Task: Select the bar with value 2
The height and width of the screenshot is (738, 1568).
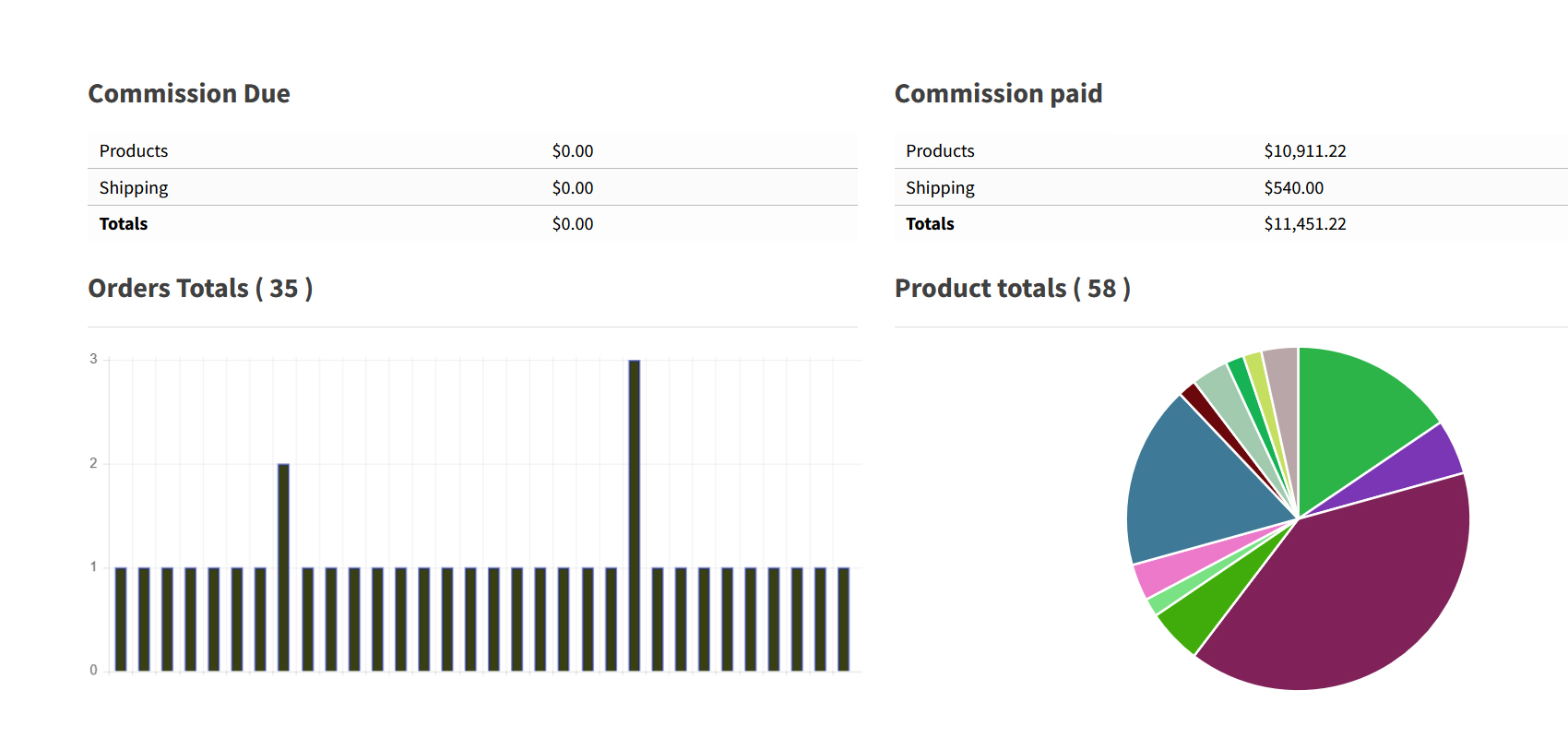Action: click(x=283, y=566)
